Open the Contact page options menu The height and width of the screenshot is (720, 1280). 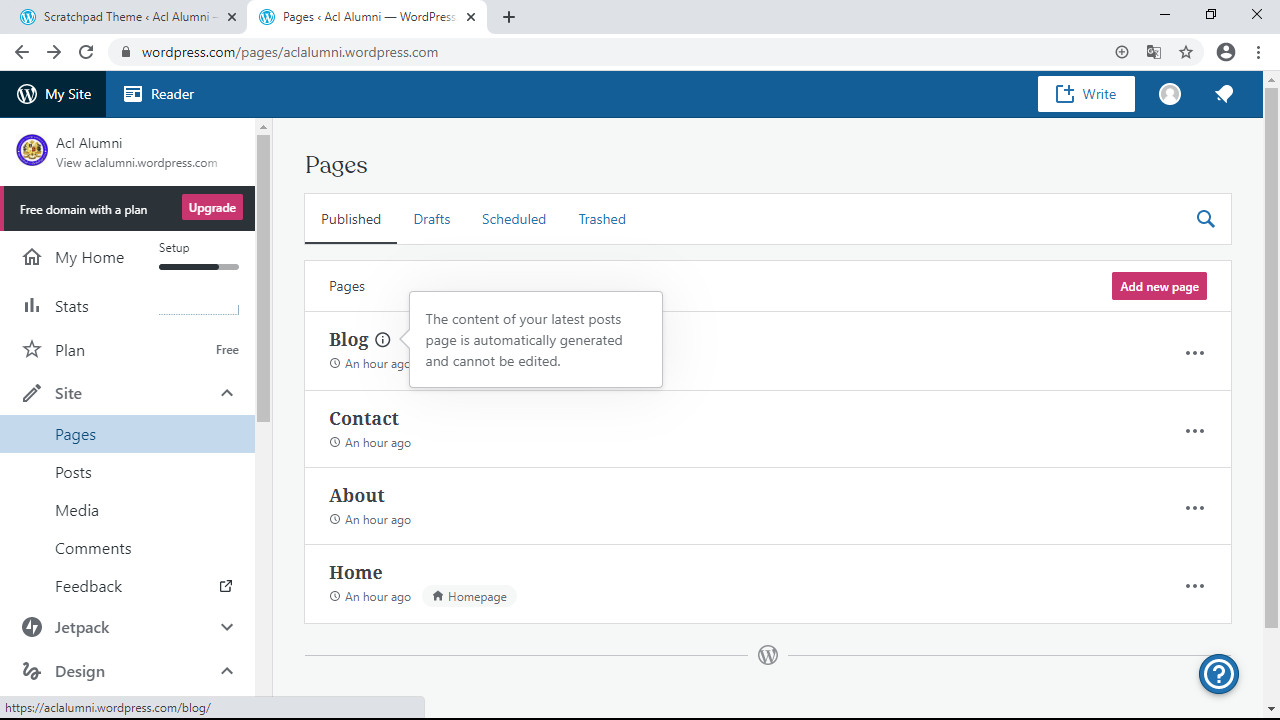[1194, 431]
